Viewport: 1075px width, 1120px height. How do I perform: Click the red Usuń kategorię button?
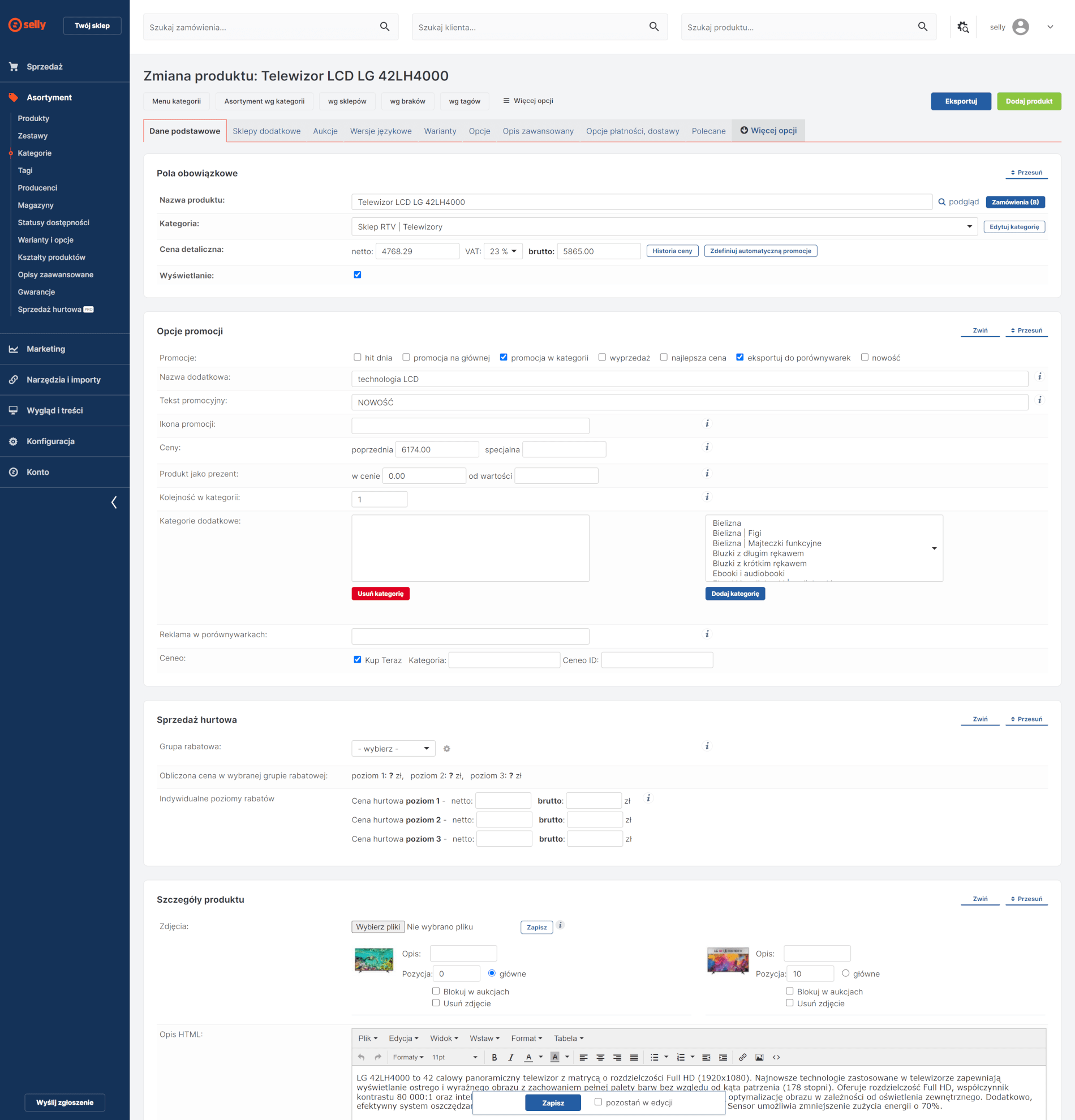pyautogui.click(x=380, y=594)
